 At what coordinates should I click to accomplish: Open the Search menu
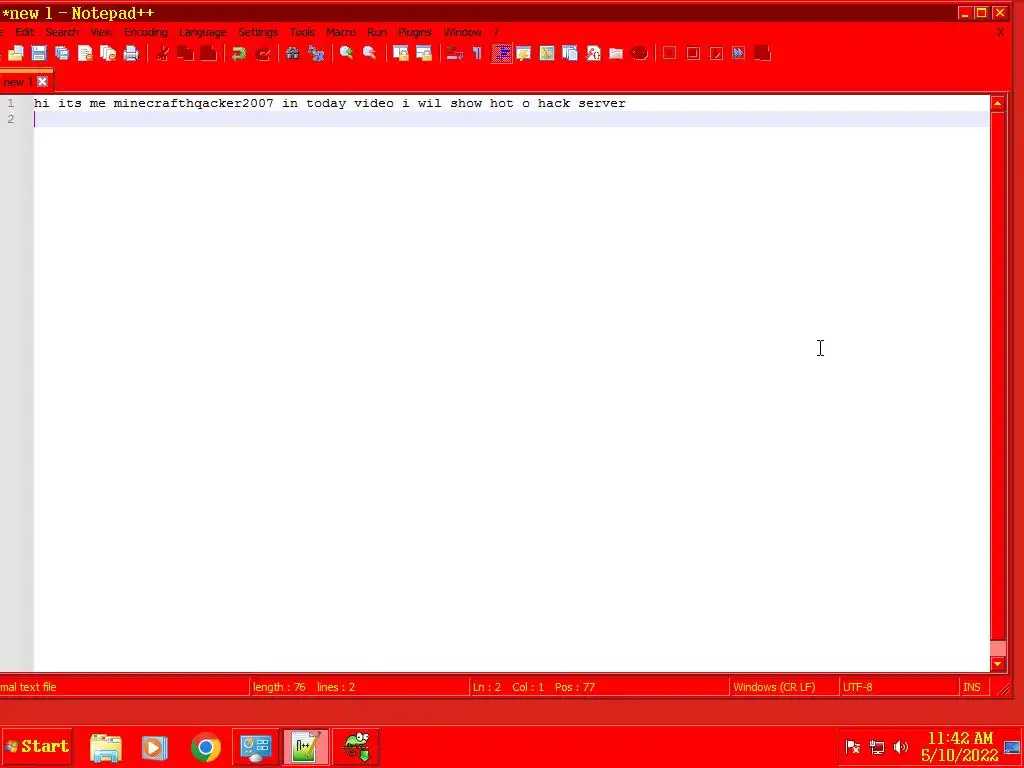tap(62, 32)
